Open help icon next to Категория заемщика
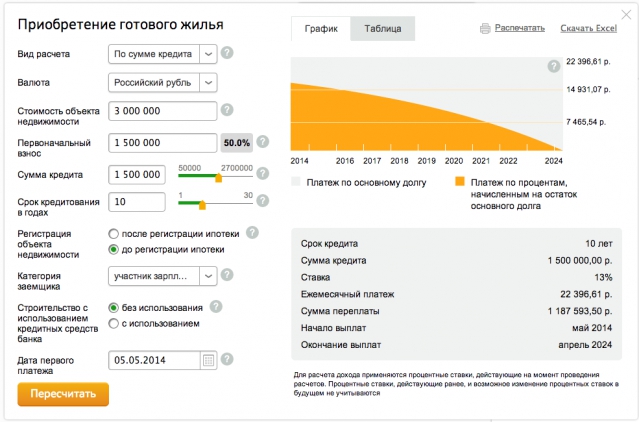The image size is (639, 422). point(227,275)
